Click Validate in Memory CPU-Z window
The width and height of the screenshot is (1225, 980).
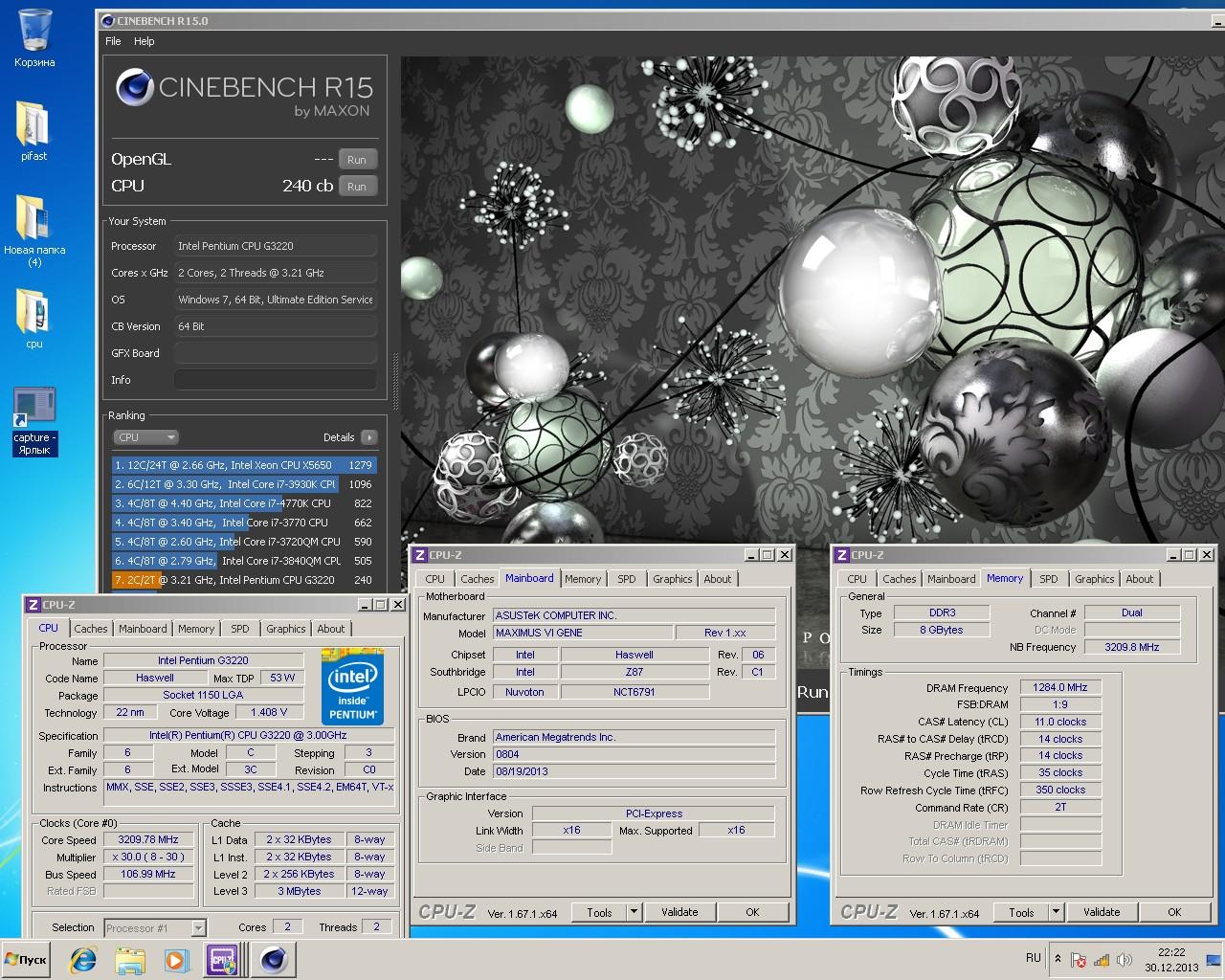pos(1102,912)
